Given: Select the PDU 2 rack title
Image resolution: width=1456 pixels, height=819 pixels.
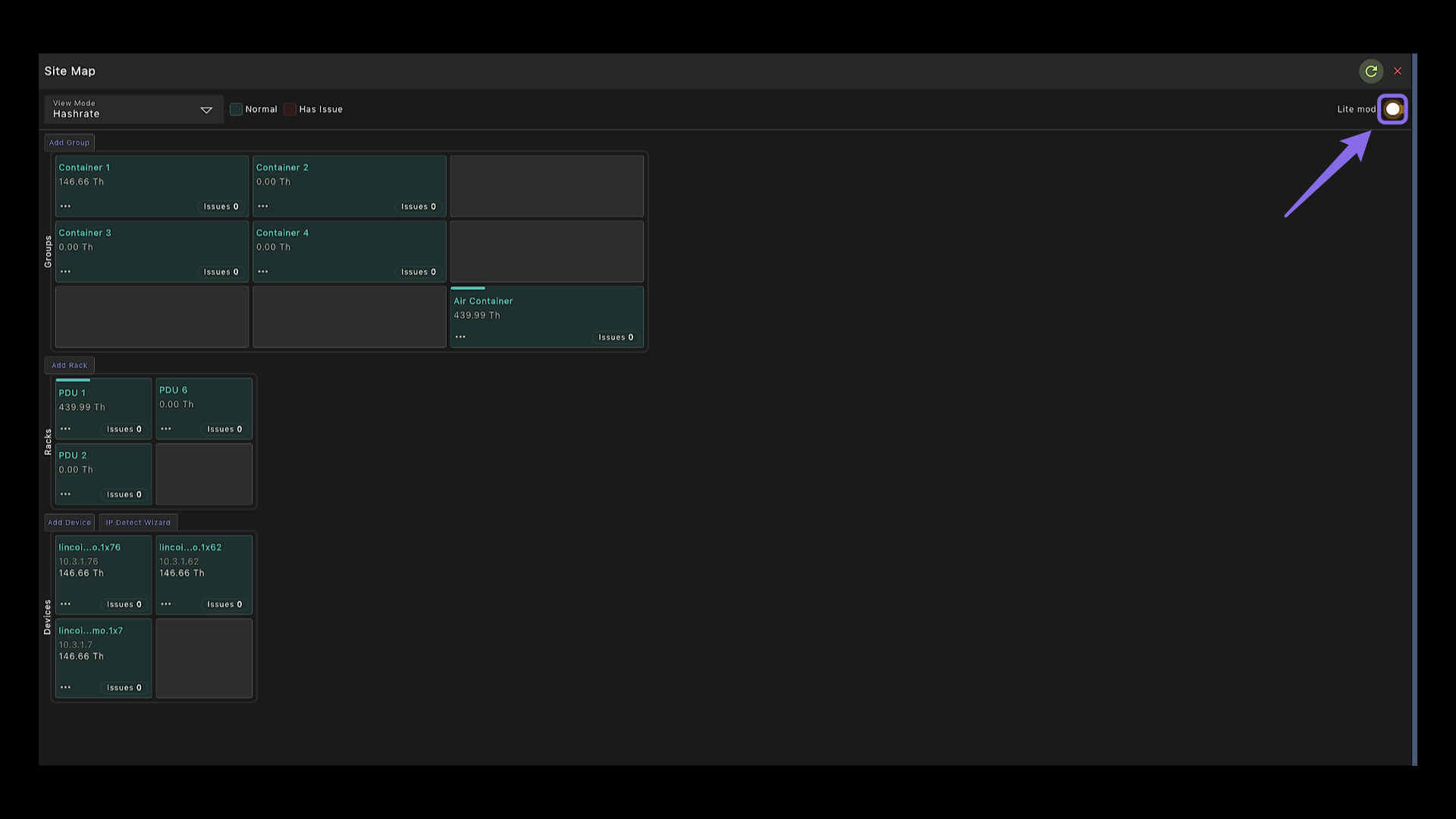Looking at the screenshot, I should coord(73,456).
